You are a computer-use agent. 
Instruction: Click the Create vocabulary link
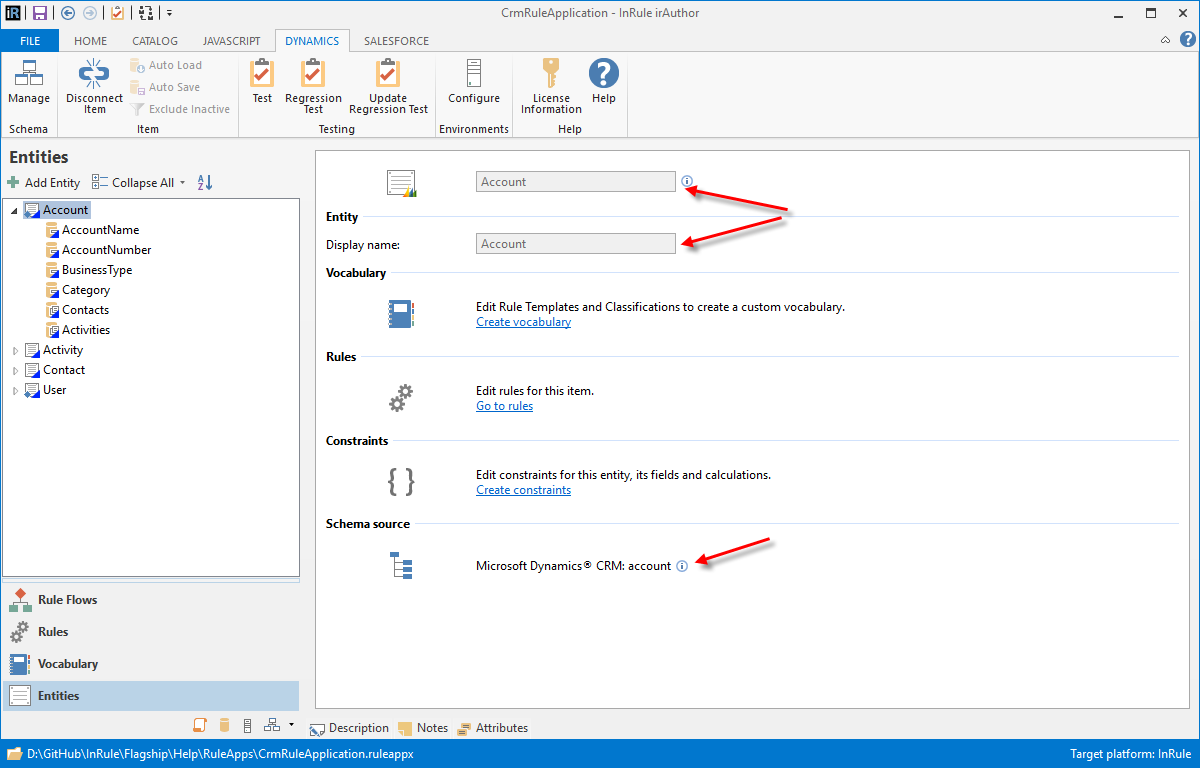point(523,322)
